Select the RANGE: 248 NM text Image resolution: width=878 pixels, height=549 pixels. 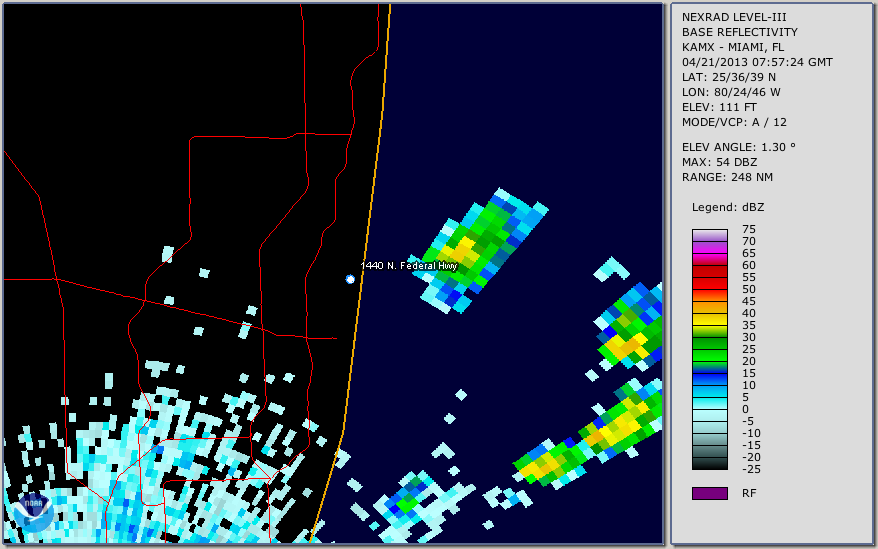click(727, 177)
